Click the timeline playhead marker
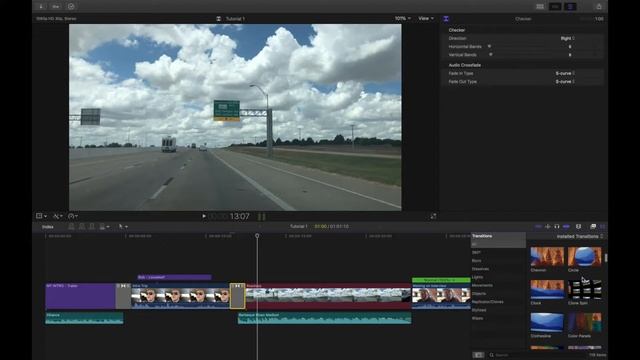The height and width of the screenshot is (360, 640). tap(257, 236)
